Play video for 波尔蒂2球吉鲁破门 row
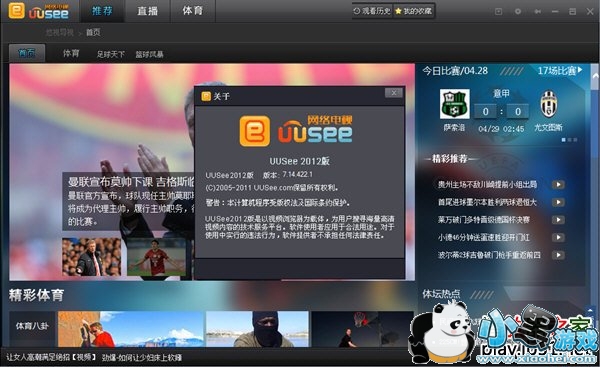 [558, 255]
